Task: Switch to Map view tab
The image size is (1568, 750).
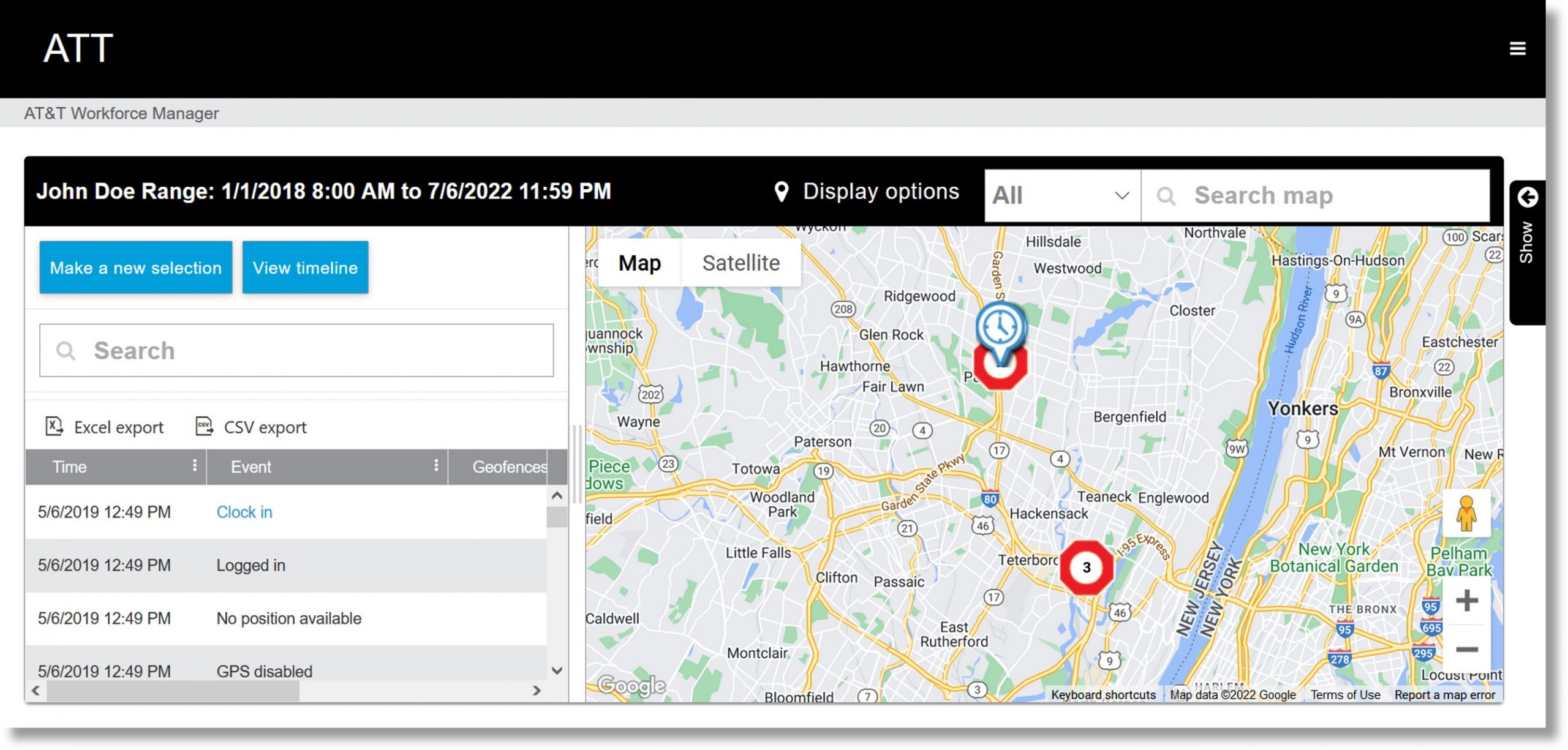Action: click(639, 263)
